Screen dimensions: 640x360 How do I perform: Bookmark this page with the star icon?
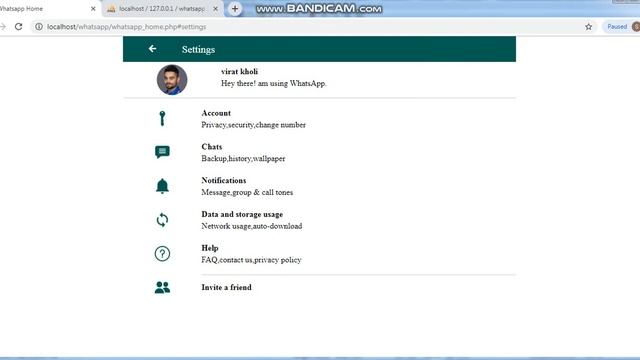tap(588, 27)
